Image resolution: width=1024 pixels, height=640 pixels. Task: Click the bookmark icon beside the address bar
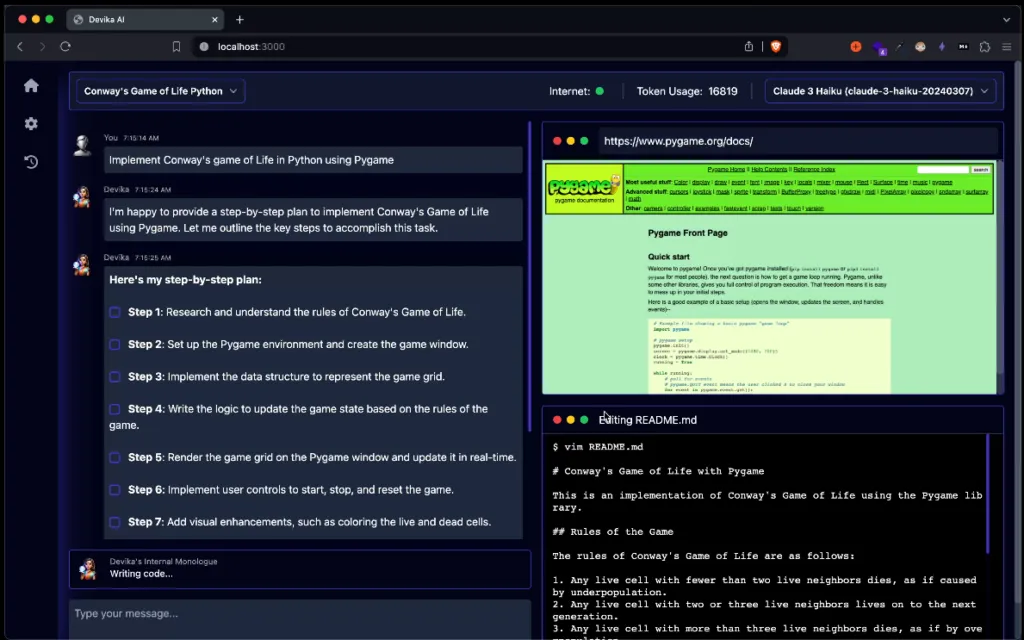[176, 46]
